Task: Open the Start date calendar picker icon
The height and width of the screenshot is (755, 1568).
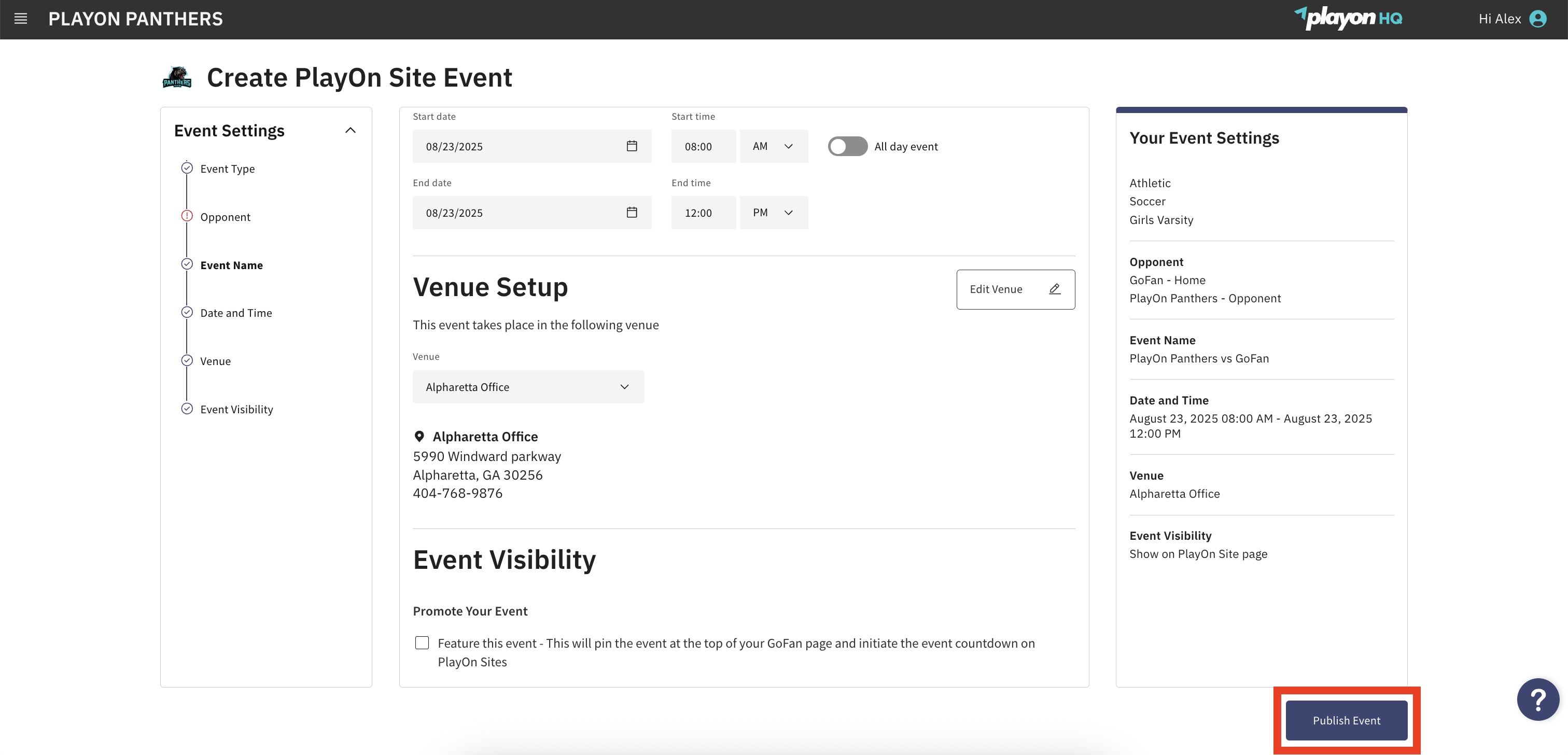Action: (632, 146)
